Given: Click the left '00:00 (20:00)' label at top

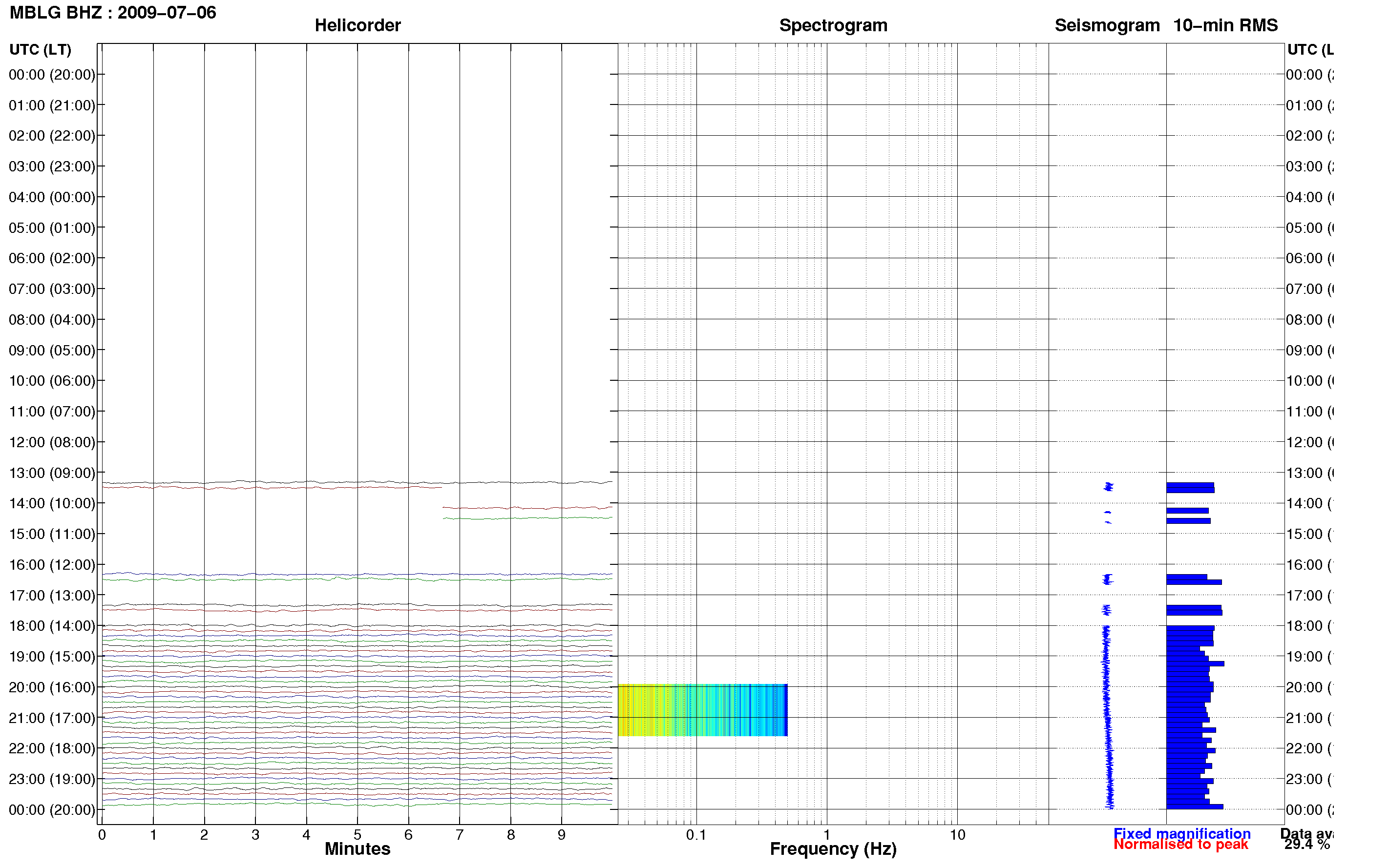Looking at the screenshot, I should (52, 75).
